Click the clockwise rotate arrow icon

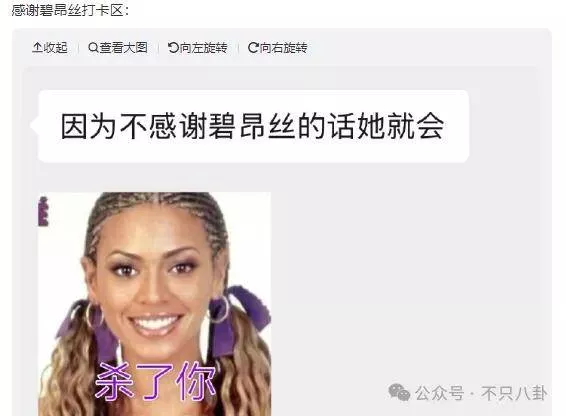(253, 47)
